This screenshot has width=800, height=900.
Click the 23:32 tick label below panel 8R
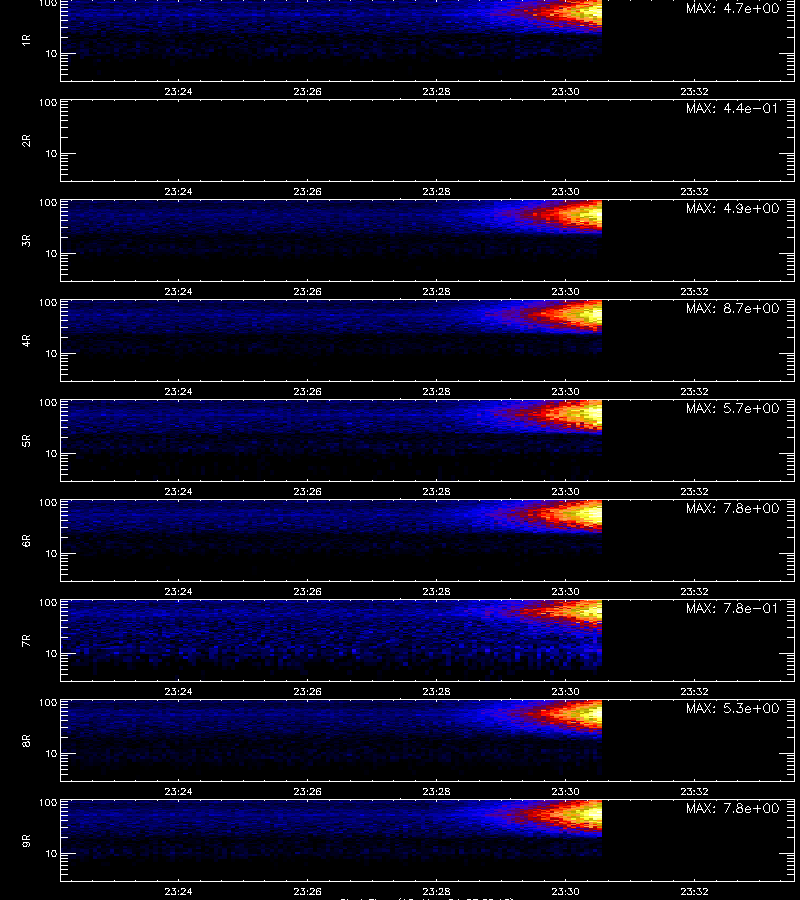point(694,792)
